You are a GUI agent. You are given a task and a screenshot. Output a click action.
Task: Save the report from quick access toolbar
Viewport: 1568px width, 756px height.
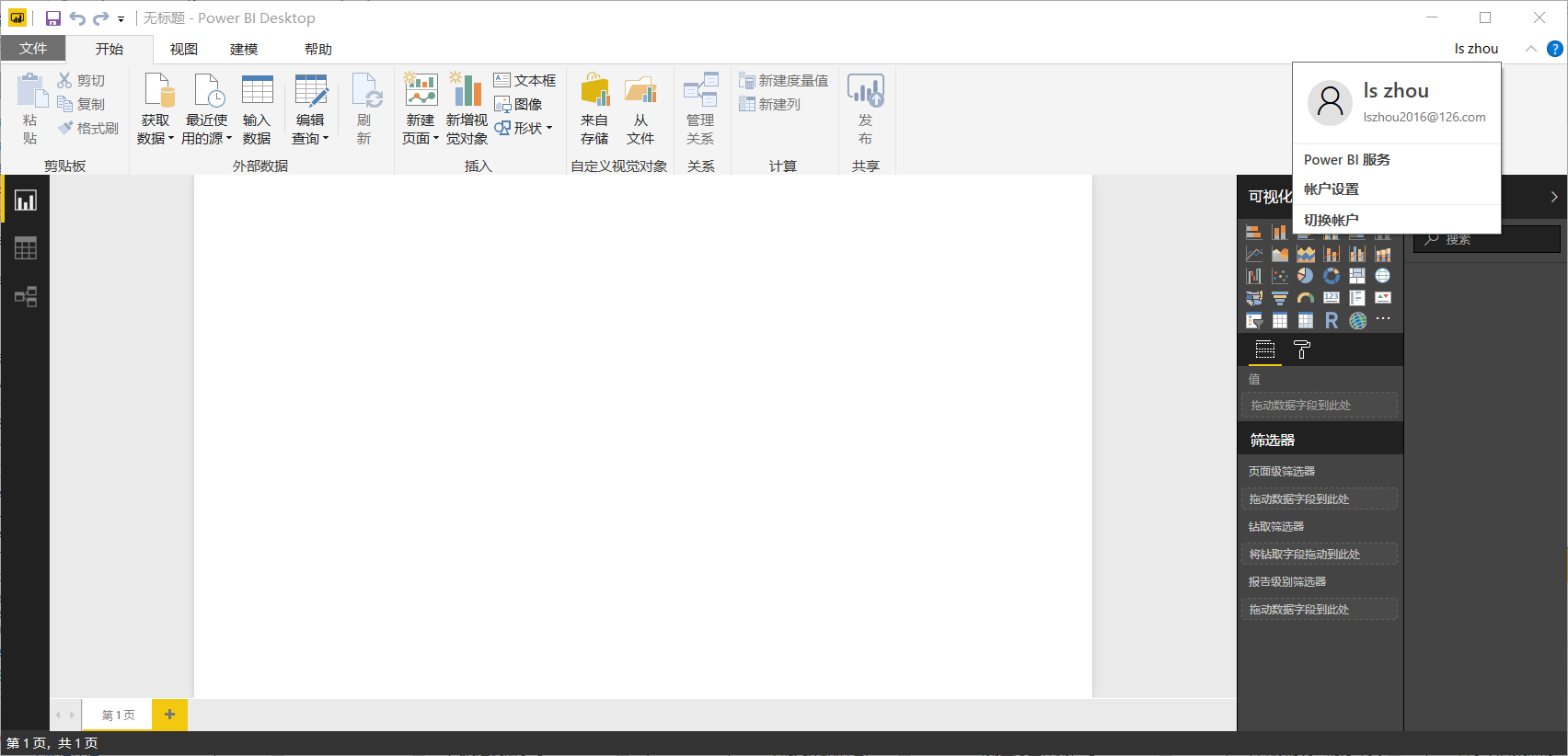tap(53, 18)
